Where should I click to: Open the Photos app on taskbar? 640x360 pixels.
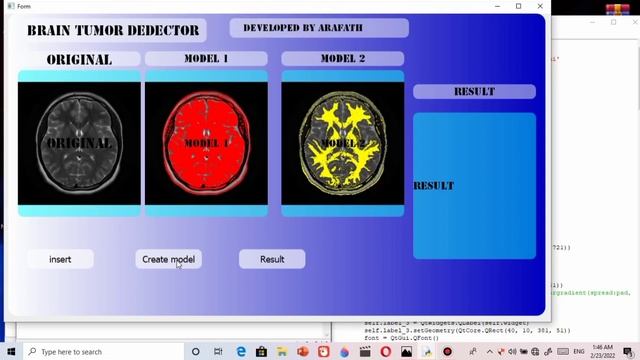[x=407, y=351]
